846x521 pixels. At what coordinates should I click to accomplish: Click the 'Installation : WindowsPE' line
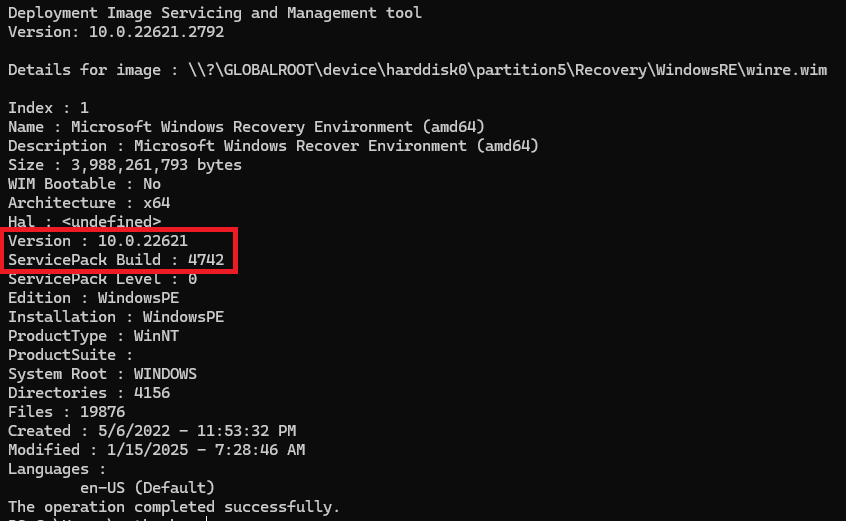pyautogui.click(x=116, y=317)
